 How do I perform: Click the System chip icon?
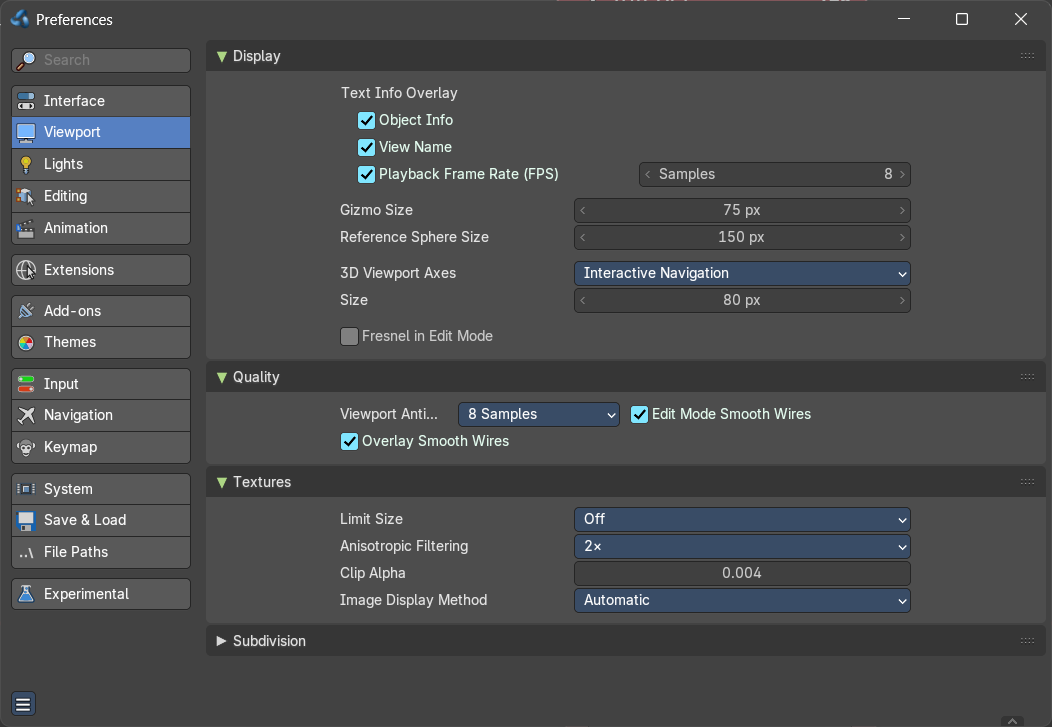point(25,489)
